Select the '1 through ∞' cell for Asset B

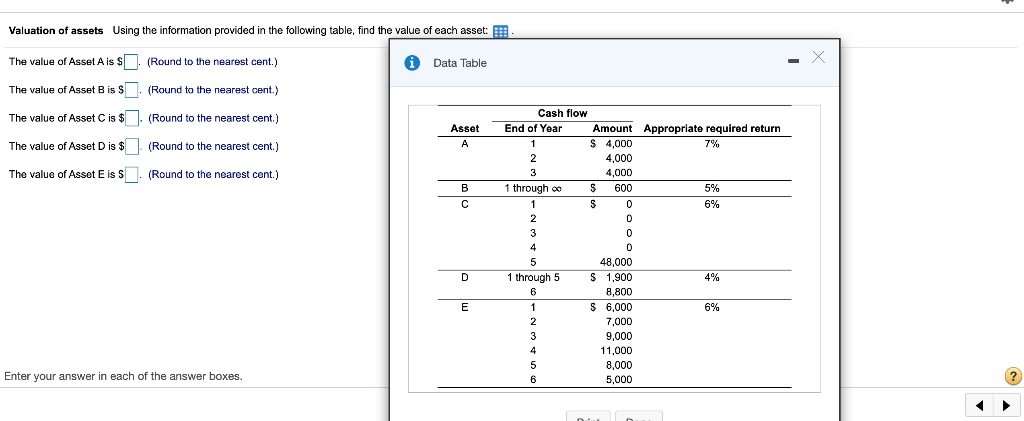coord(533,188)
